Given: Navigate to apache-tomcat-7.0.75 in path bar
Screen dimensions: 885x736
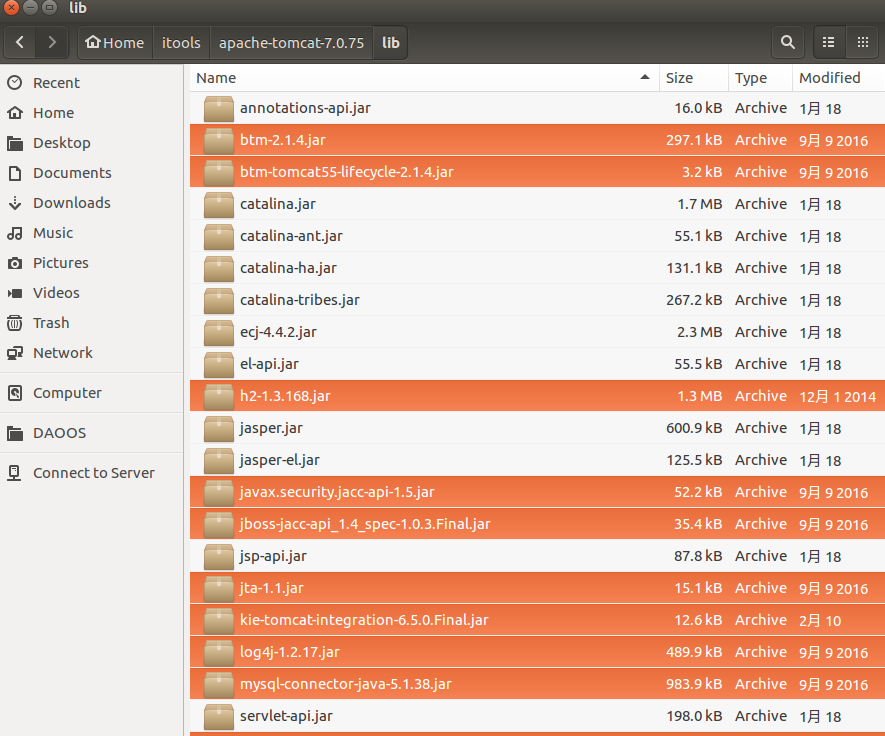Looking at the screenshot, I should coord(291,42).
